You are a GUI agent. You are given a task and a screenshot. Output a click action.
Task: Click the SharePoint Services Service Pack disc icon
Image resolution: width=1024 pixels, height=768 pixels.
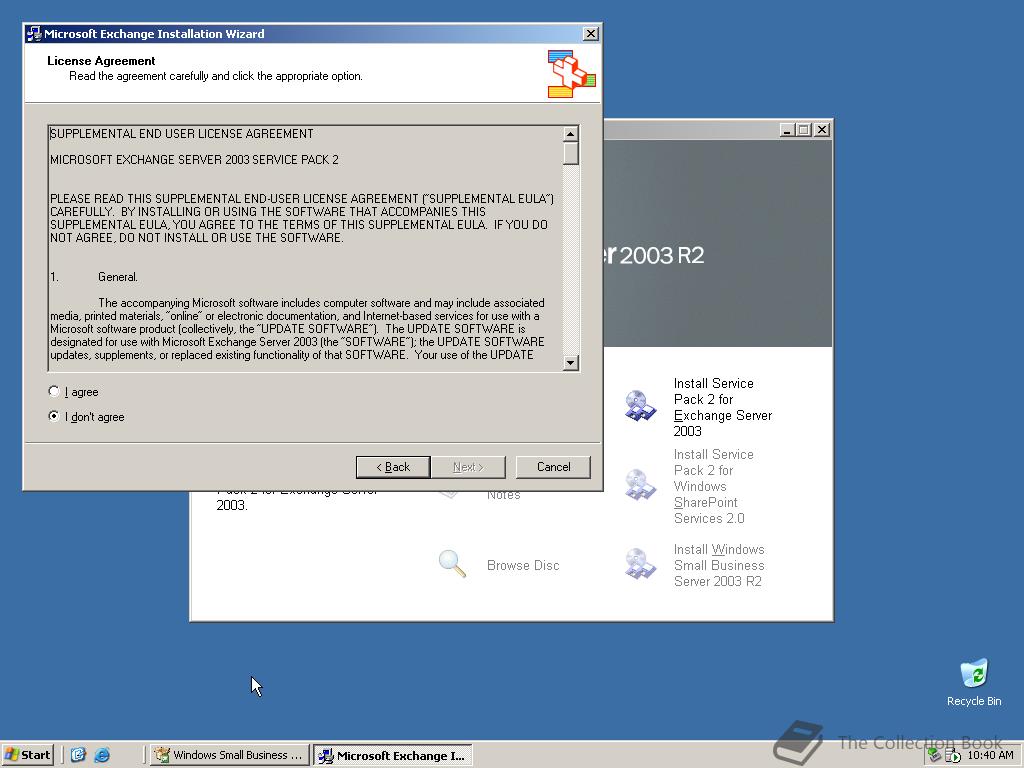coord(640,485)
